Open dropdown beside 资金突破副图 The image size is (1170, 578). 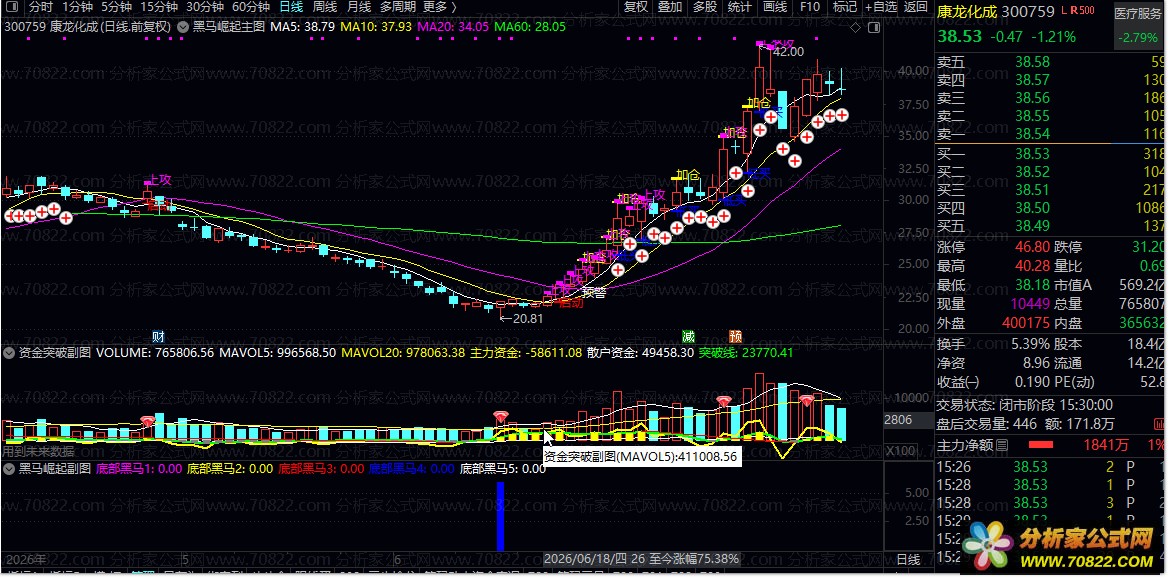point(8,352)
